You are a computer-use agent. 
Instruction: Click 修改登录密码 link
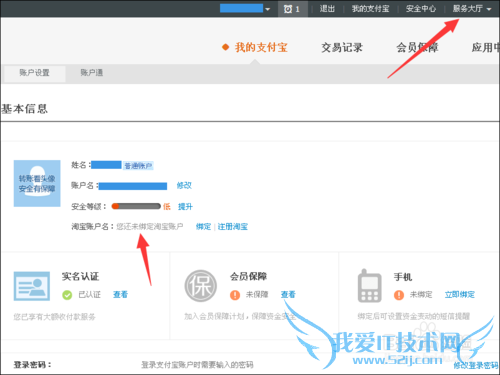(476, 365)
